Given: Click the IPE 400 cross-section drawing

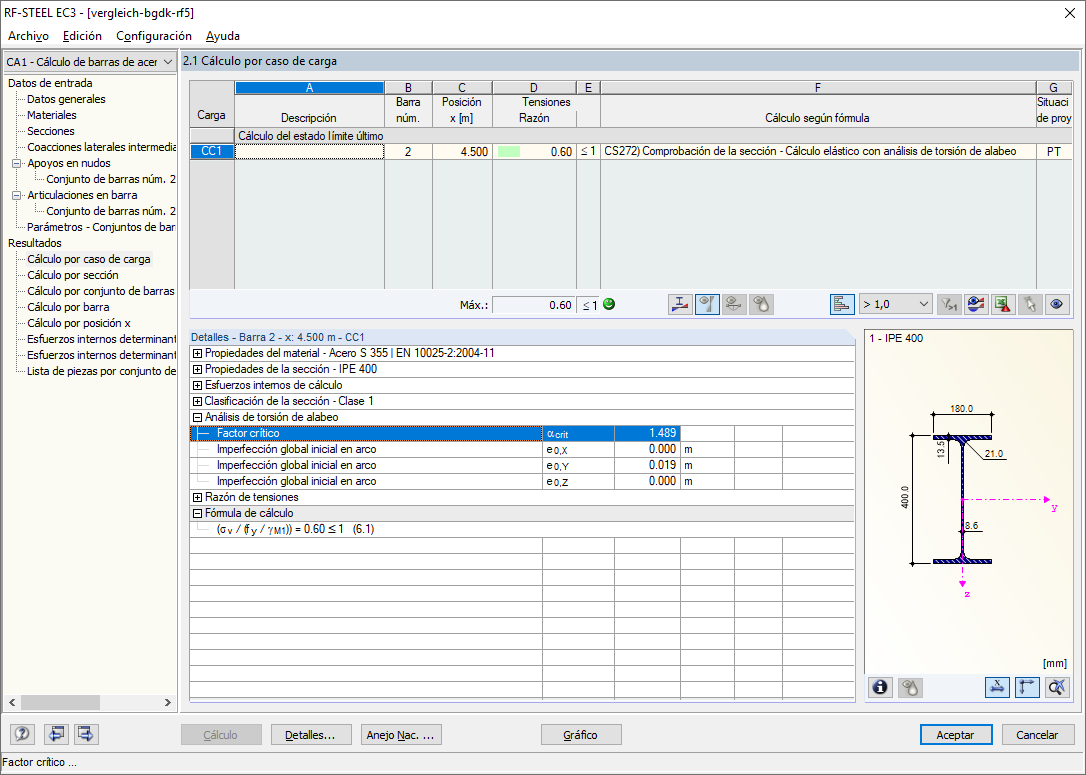Looking at the screenshot, I should coord(963,499).
